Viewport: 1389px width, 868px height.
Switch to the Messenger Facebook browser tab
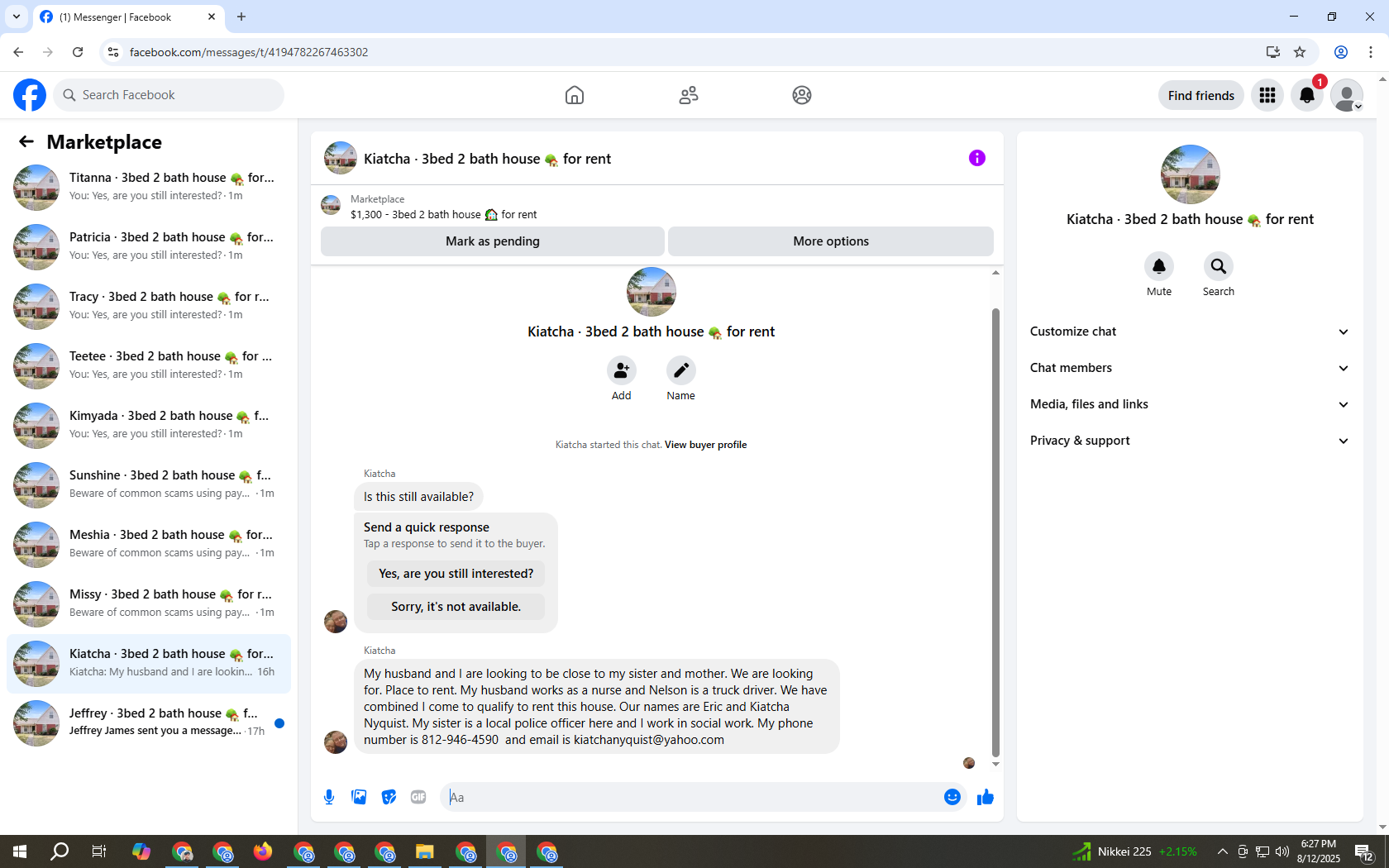[x=128, y=17]
